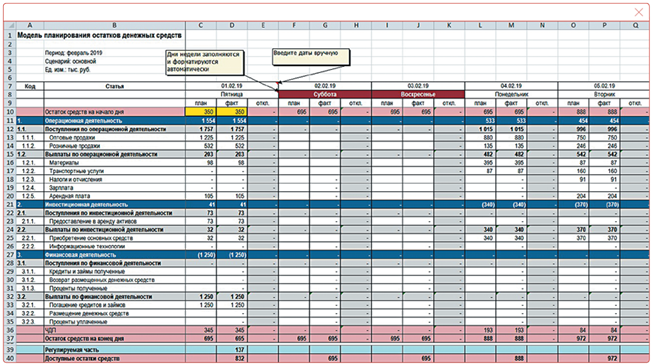The image size is (653, 364).
Task: Select column L header
Action: tap(480, 25)
